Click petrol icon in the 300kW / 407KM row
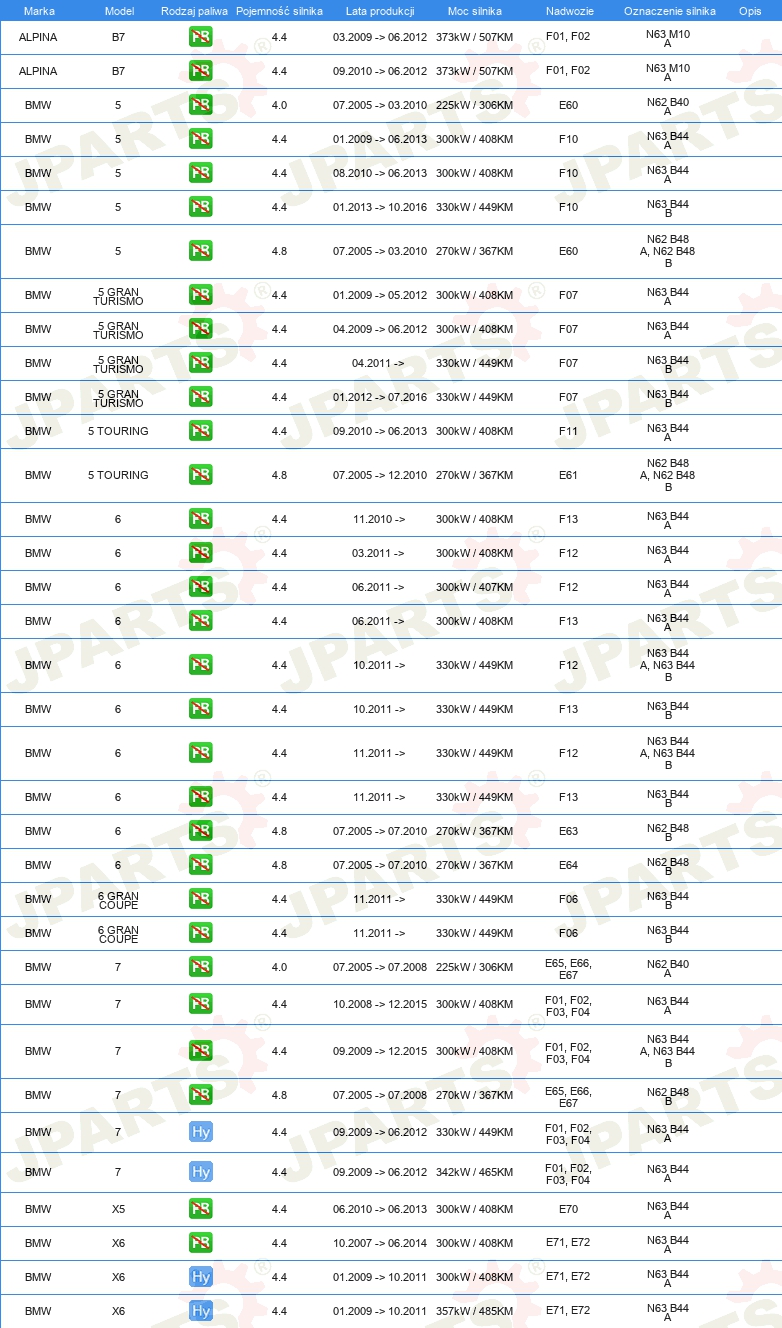The width and height of the screenshot is (782, 1328). [200, 588]
